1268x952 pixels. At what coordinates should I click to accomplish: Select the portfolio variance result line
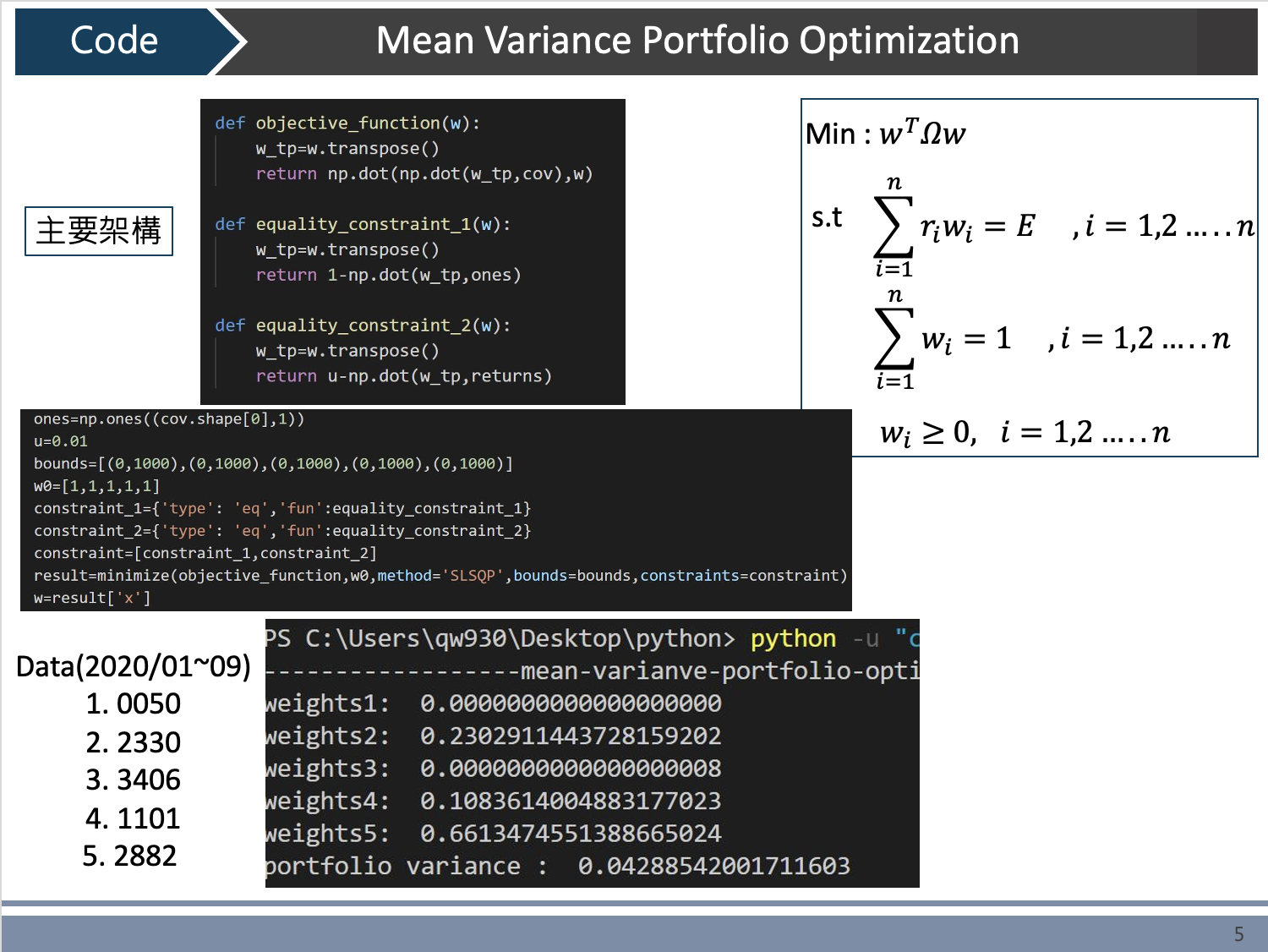[x=558, y=866]
